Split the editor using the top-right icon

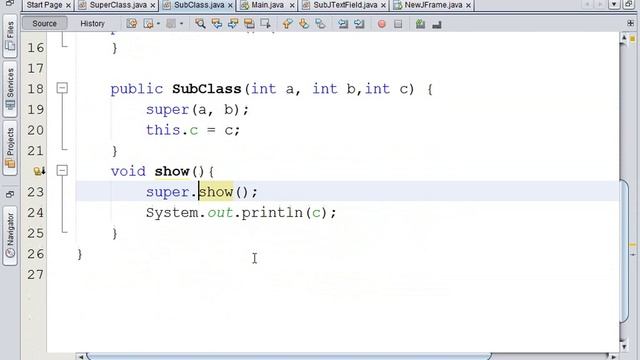pos(631,24)
